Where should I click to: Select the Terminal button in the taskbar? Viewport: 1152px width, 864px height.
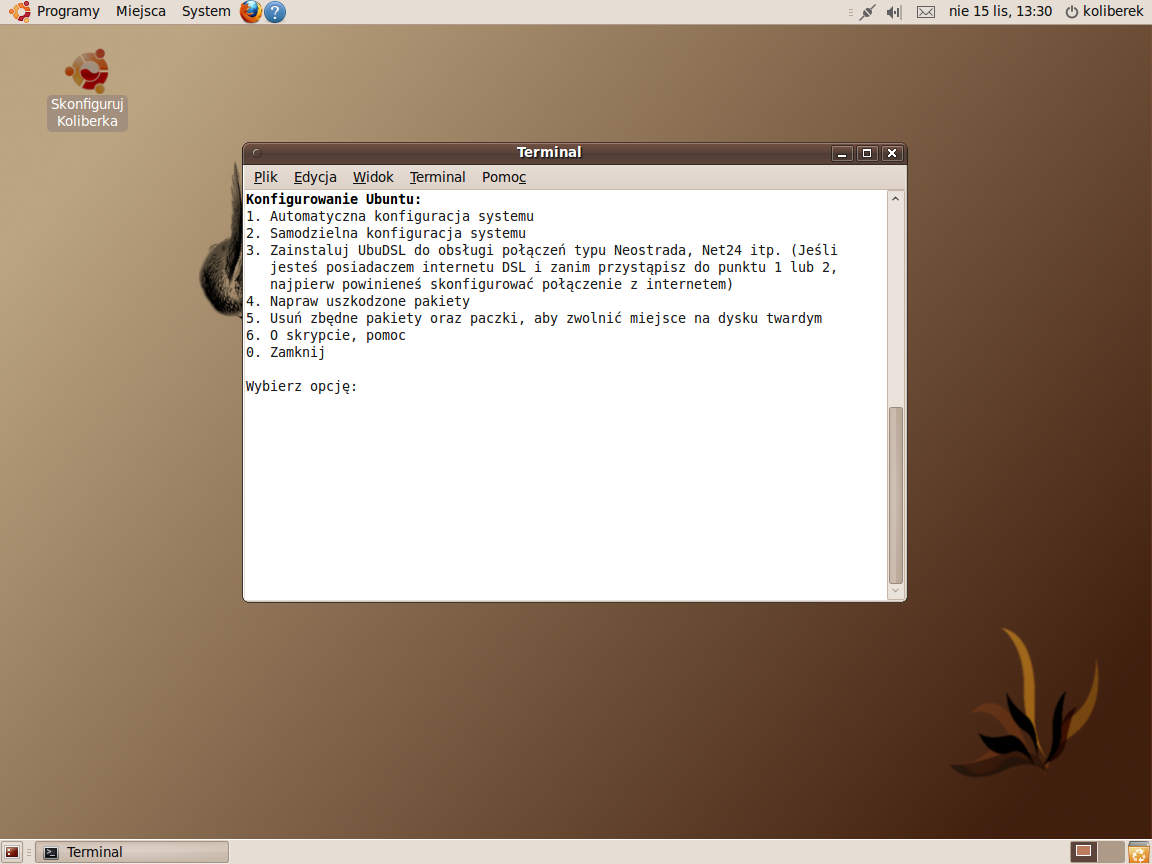pos(132,852)
